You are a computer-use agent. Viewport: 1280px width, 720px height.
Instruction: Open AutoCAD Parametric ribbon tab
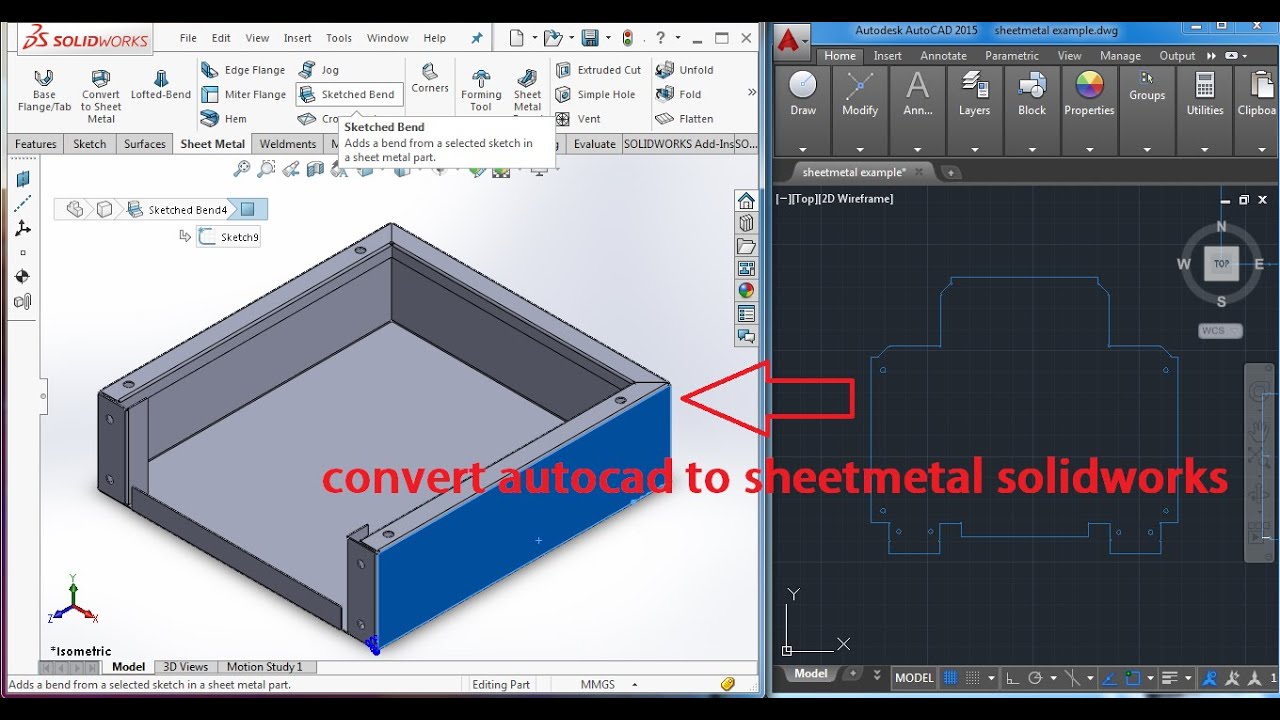1012,56
